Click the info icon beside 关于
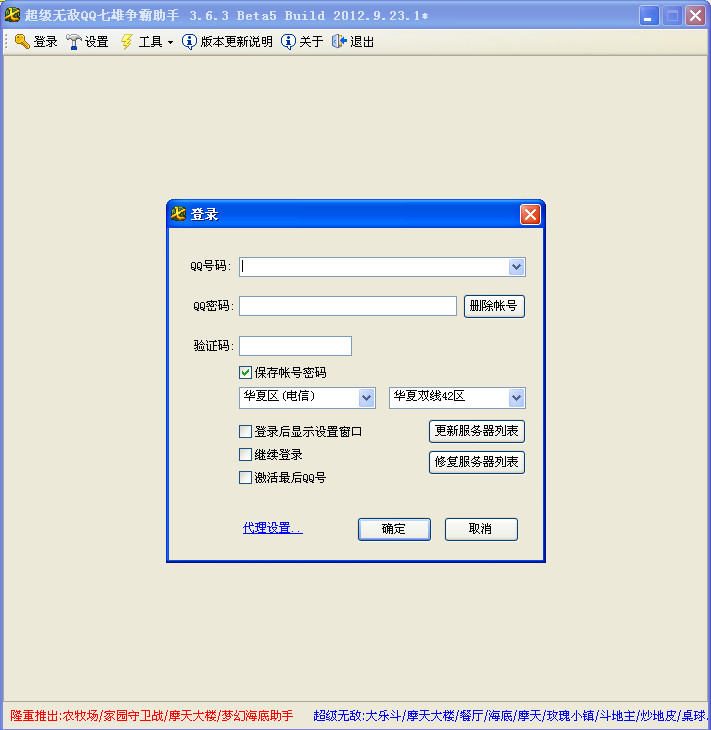This screenshot has height=730, width=711. coord(288,41)
